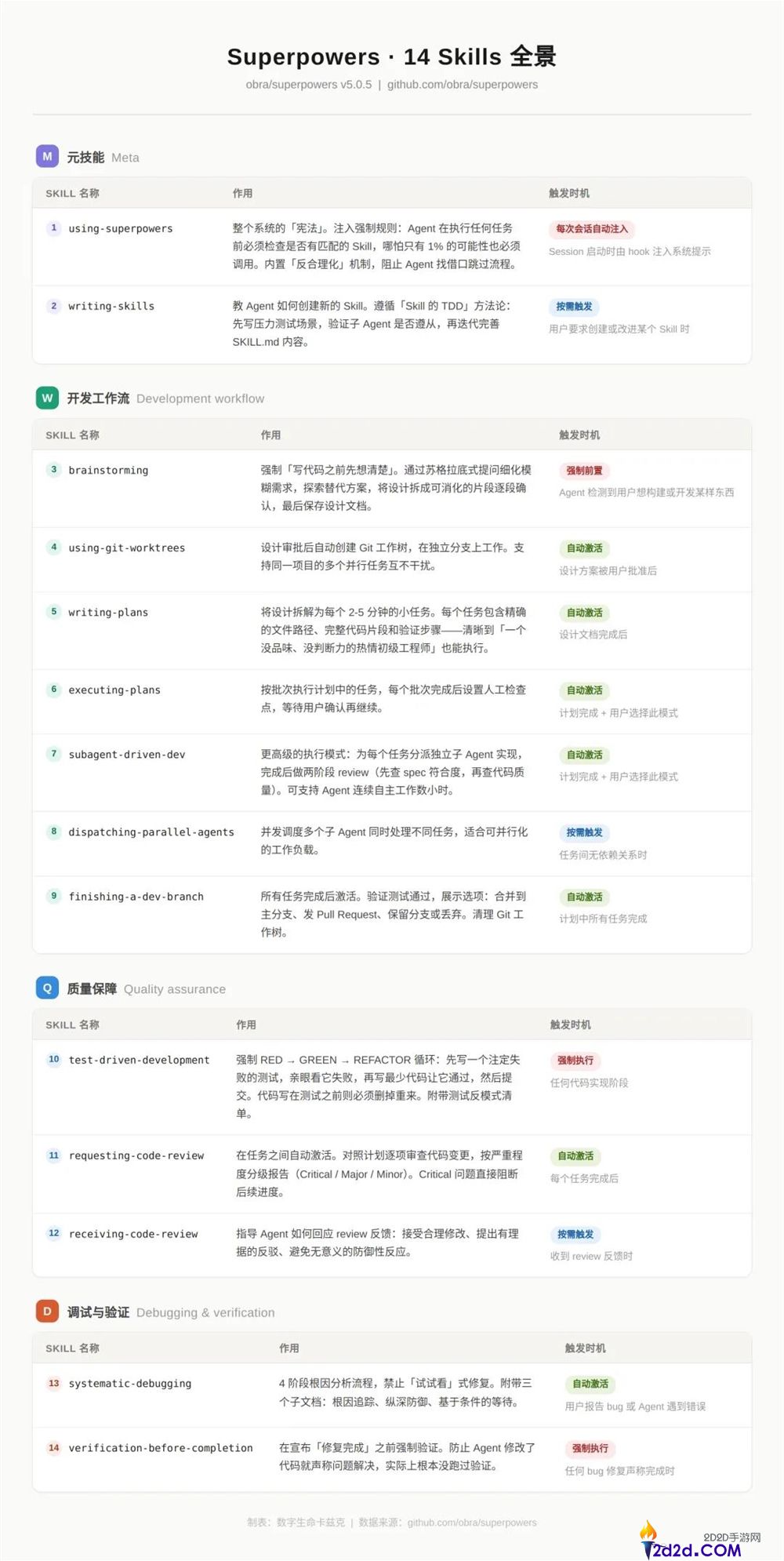Click 自动激活 tag in requesting-code-review row
The width and height of the screenshot is (784, 1561).
pos(575,1156)
